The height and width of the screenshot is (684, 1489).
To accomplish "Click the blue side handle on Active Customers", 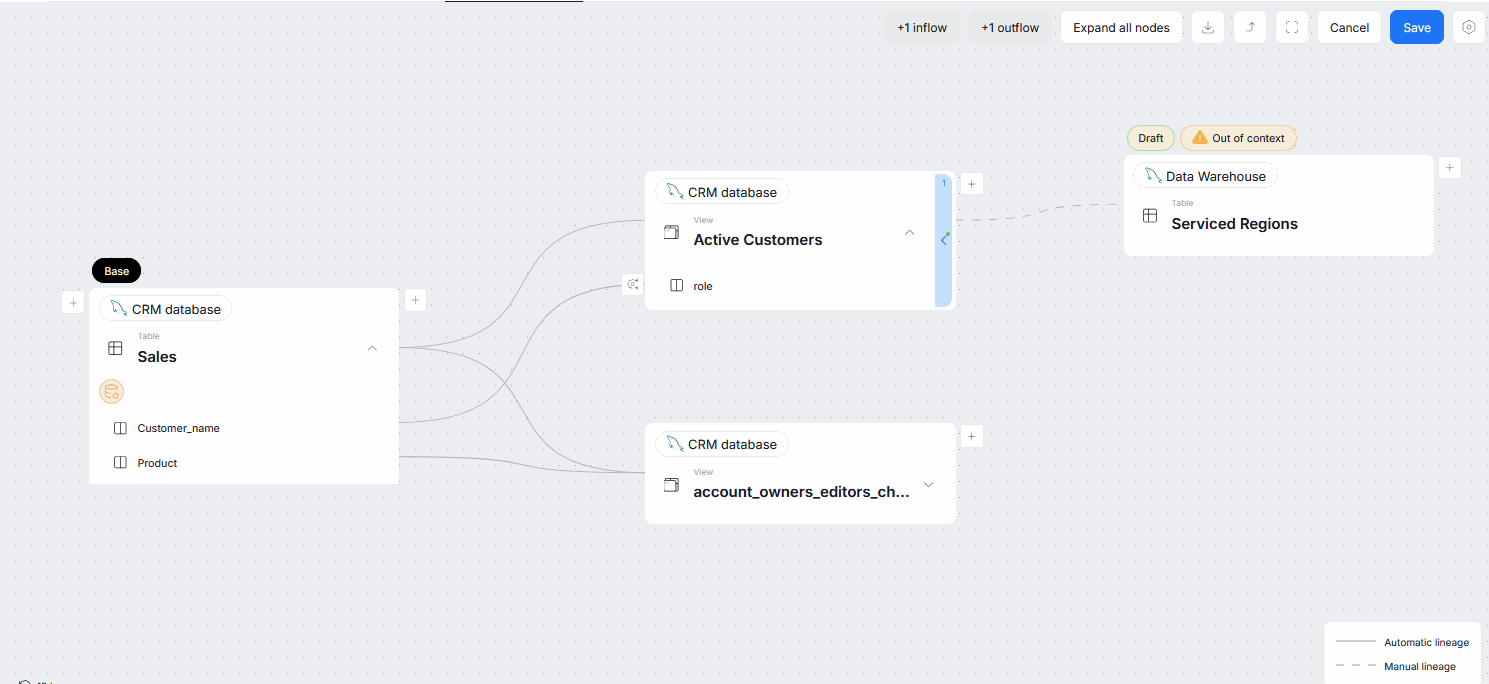I will point(943,240).
